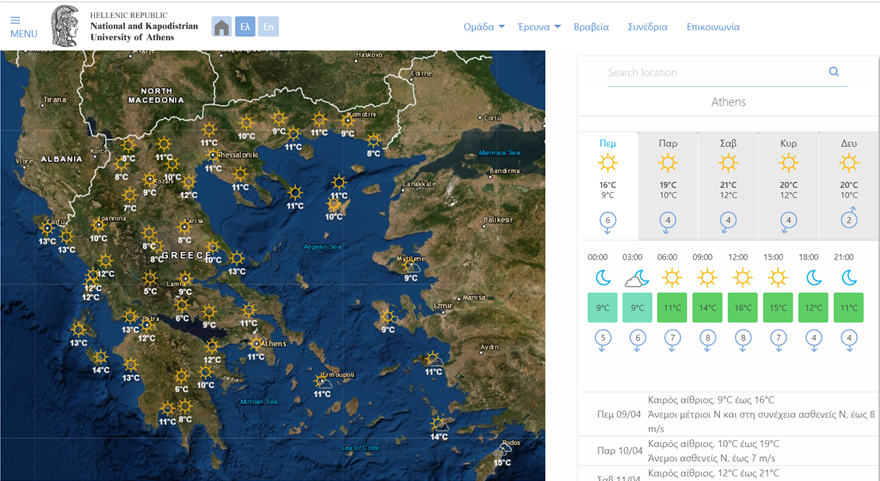880x481 pixels.
Task: Click the home icon button
Action: 221,27
